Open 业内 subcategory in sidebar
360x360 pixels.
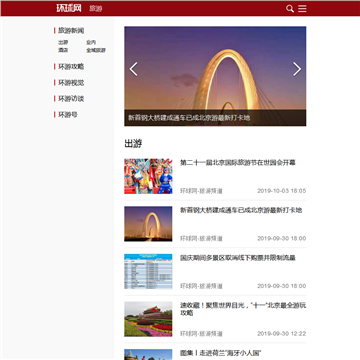(x=91, y=42)
